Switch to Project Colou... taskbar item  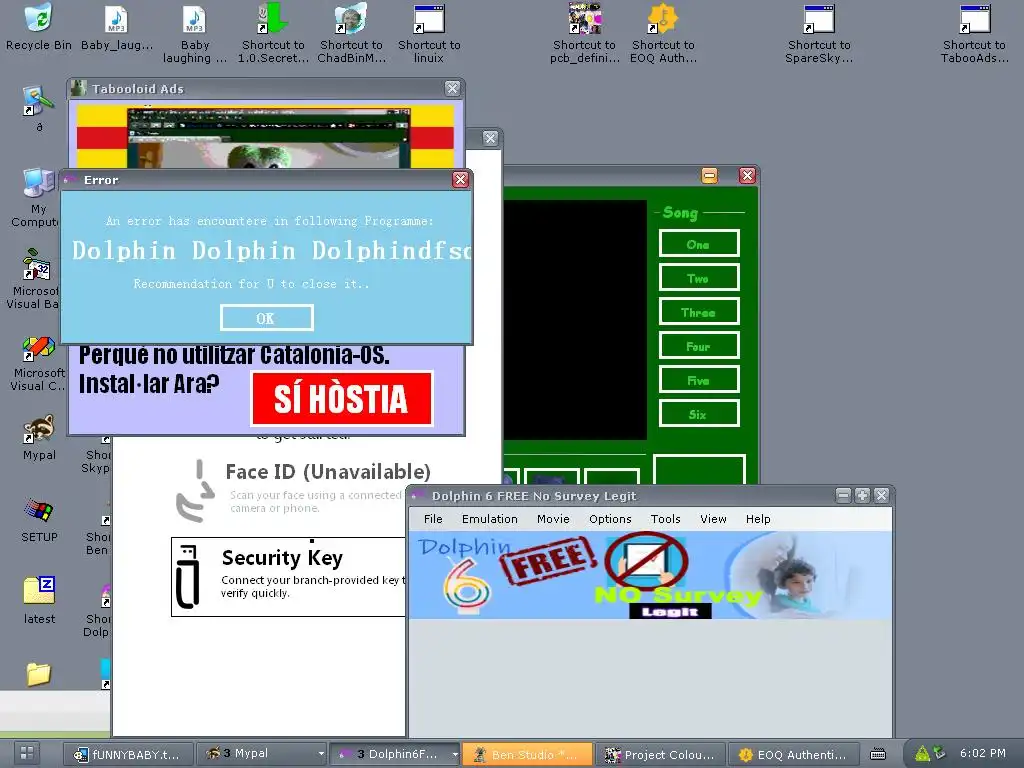coord(660,754)
